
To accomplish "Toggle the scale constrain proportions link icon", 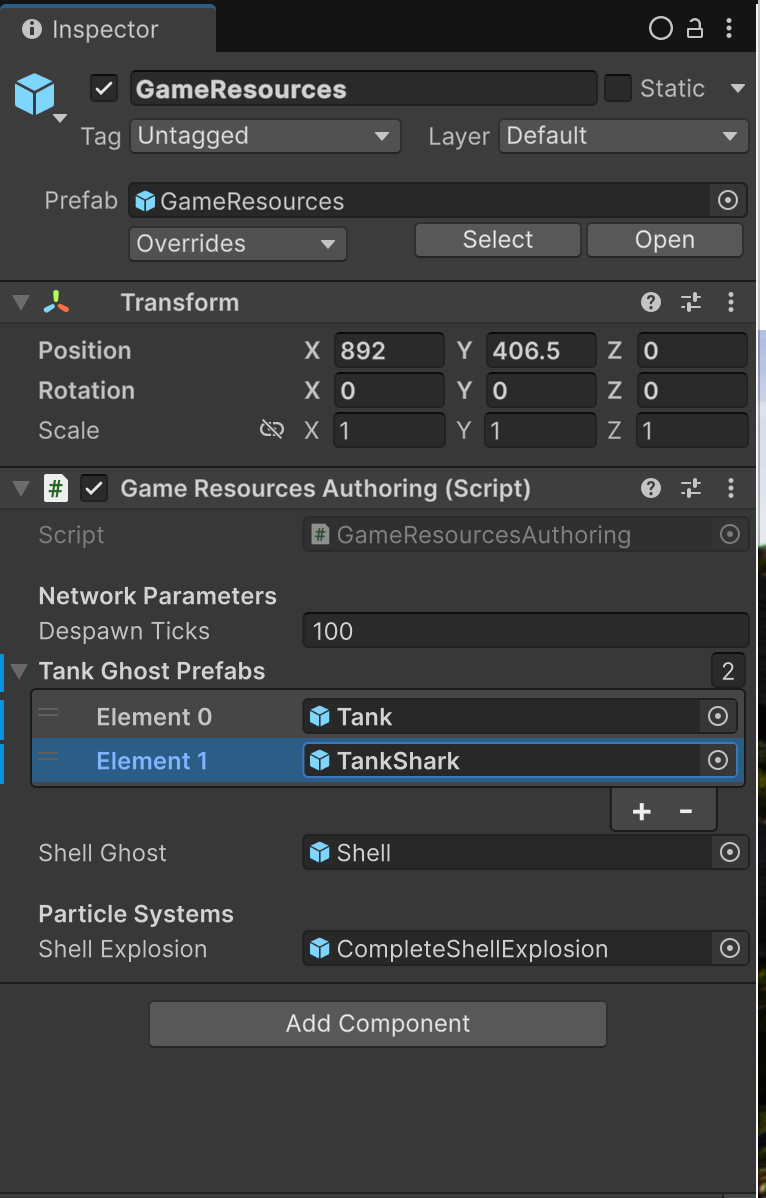I will (x=271, y=430).
